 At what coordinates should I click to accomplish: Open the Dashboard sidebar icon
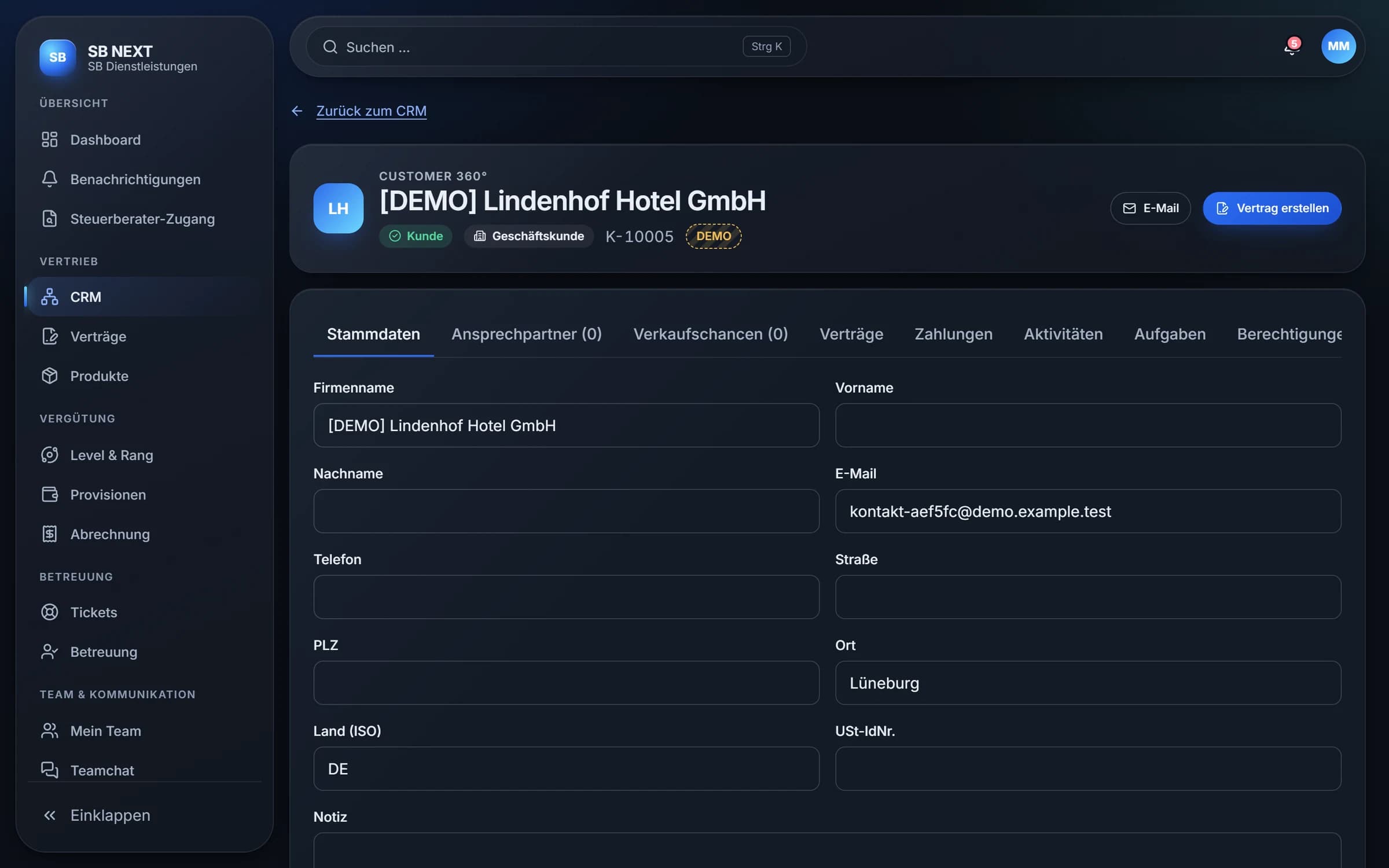coord(50,139)
